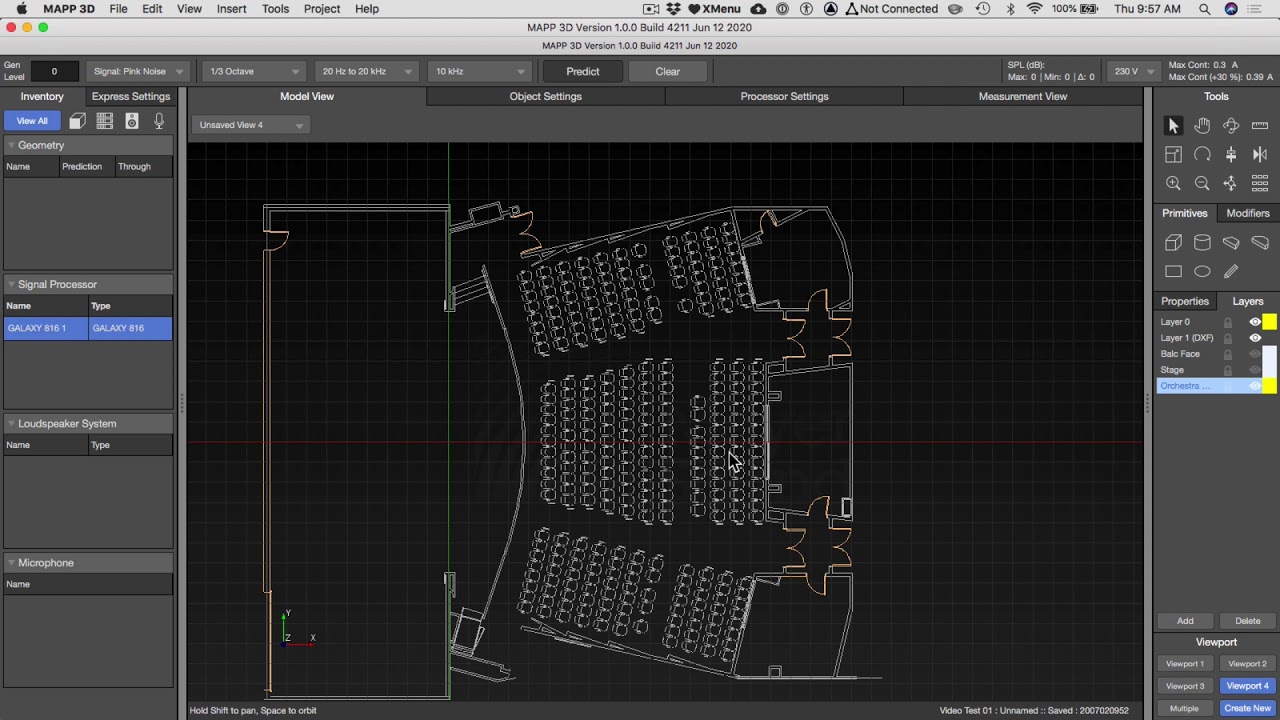Screen dimensions: 1280x720
Task: Click the Wi-Fi status icon
Action: [1034, 9]
